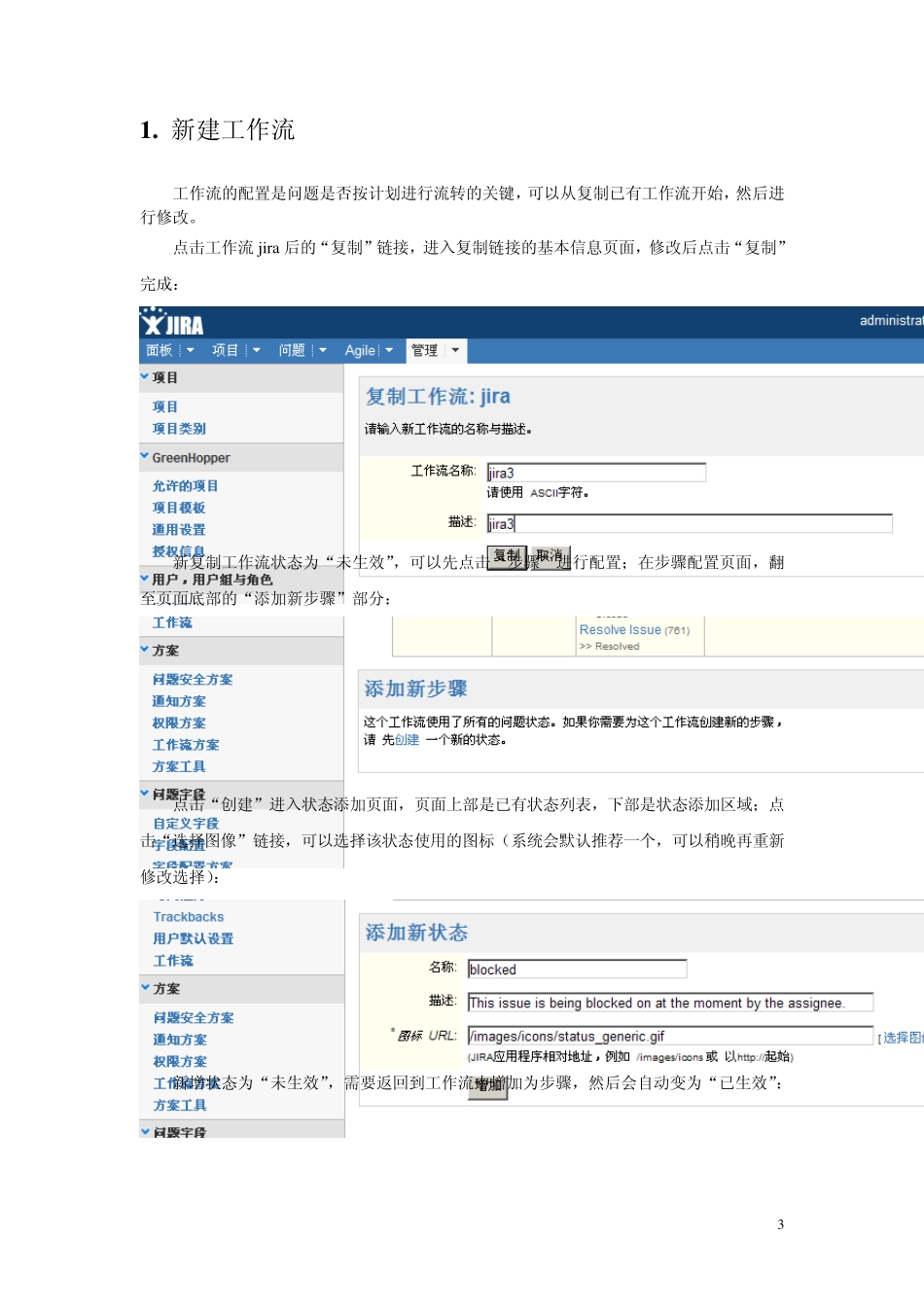This screenshot has width=924, height=1307.
Task: Expand the dropdown arrow next to 管理
Action: click(x=455, y=350)
